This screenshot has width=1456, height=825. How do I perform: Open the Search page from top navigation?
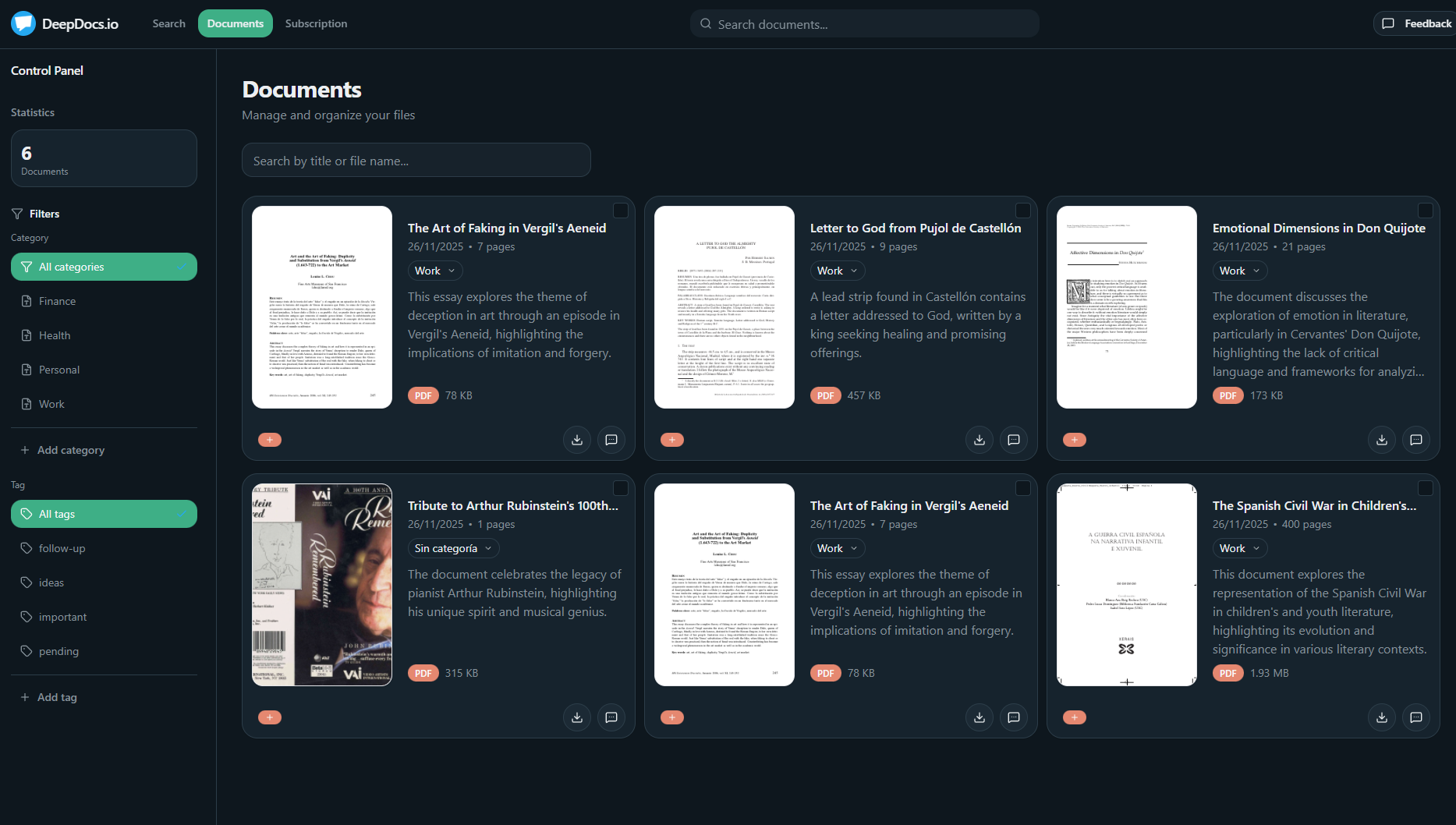[x=168, y=23]
